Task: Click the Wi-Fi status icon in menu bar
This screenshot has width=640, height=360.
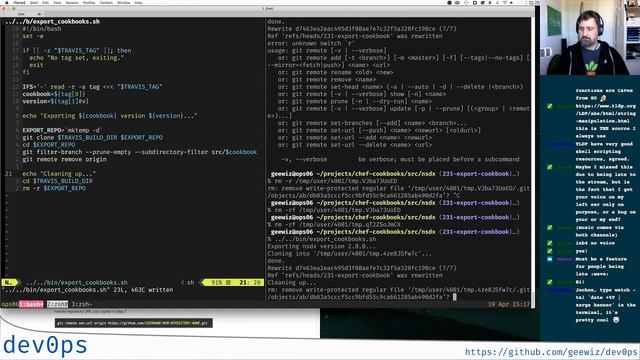Action: [x=504, y=2]
